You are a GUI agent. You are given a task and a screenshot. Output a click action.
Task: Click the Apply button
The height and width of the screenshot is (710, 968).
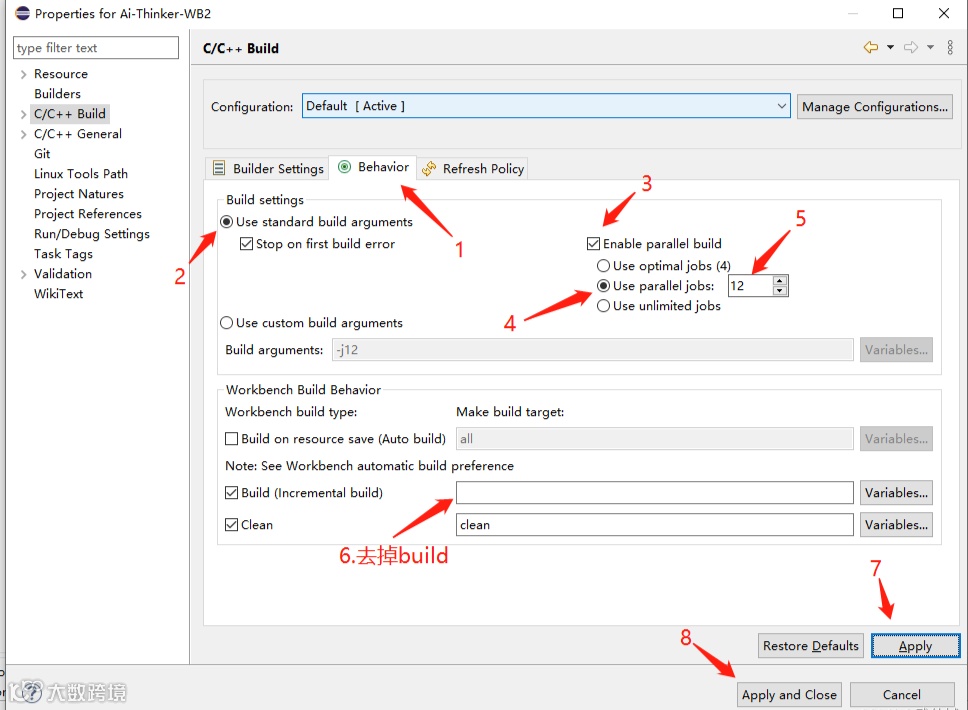pyautogui.click(x=916, y=646)
